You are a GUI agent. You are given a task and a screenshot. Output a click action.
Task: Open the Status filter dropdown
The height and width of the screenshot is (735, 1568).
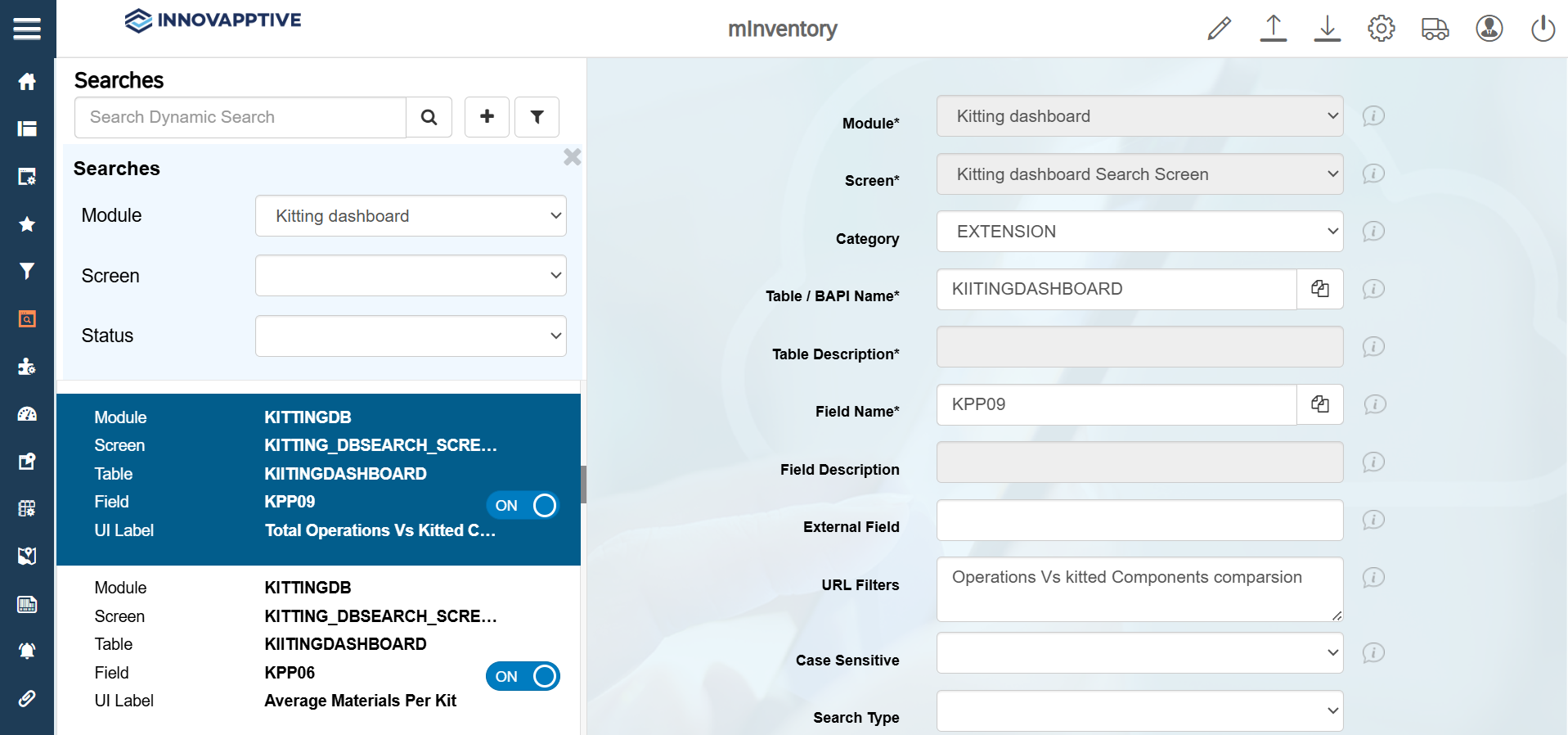(x=411, y=336)
